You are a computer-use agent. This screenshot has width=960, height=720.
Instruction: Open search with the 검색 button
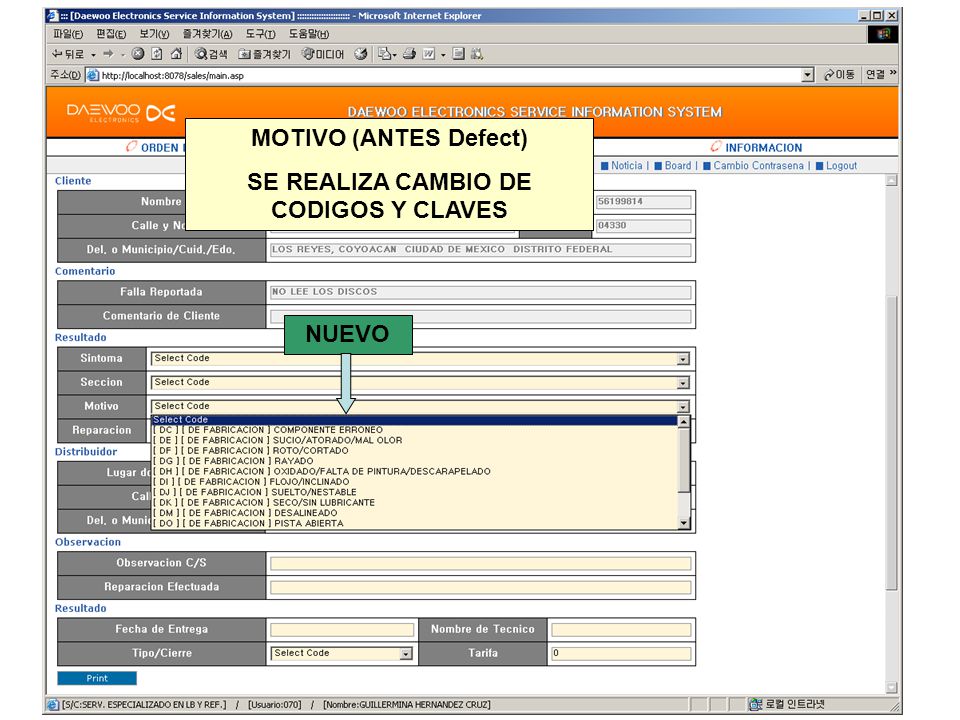coord(211,54)
